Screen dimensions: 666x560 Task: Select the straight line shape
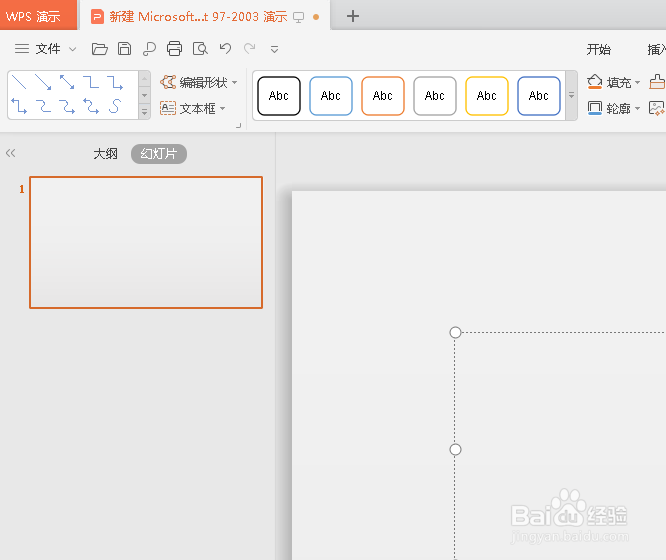coord(19,82)
